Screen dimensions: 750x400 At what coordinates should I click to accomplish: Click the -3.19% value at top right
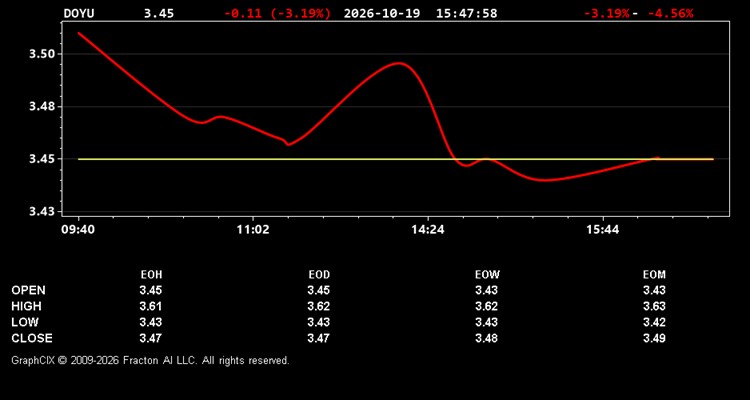pyautogui.click(x=607, y=13)
